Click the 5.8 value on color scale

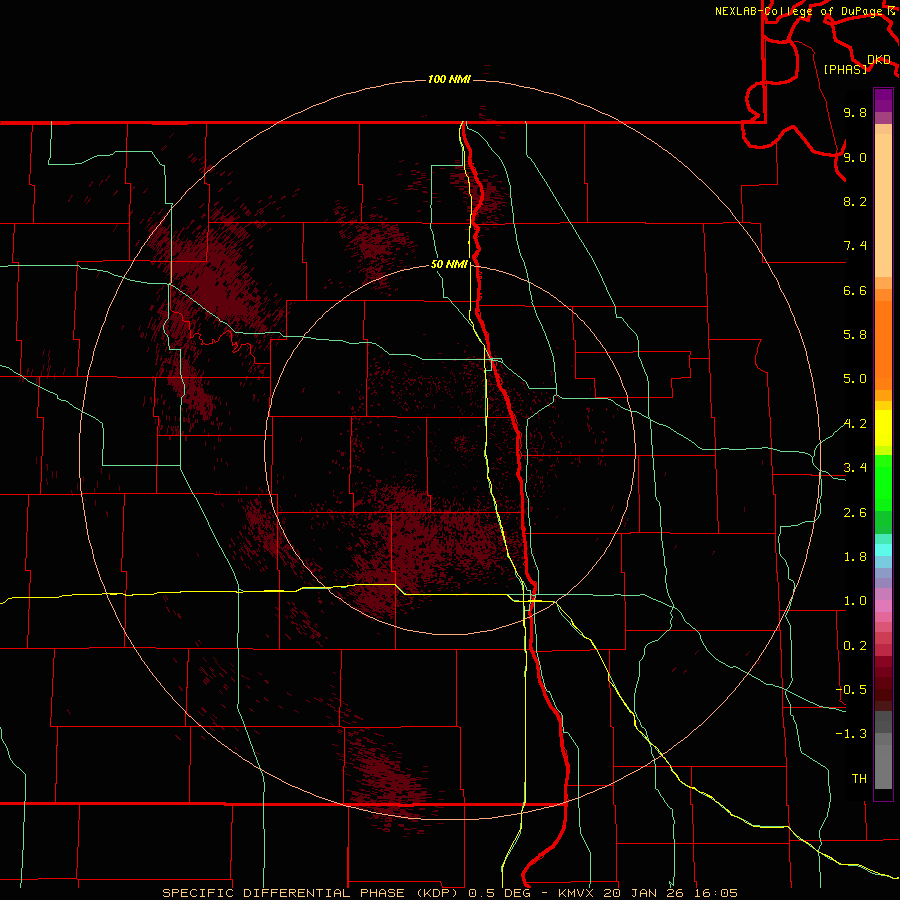tap(855, 335)
